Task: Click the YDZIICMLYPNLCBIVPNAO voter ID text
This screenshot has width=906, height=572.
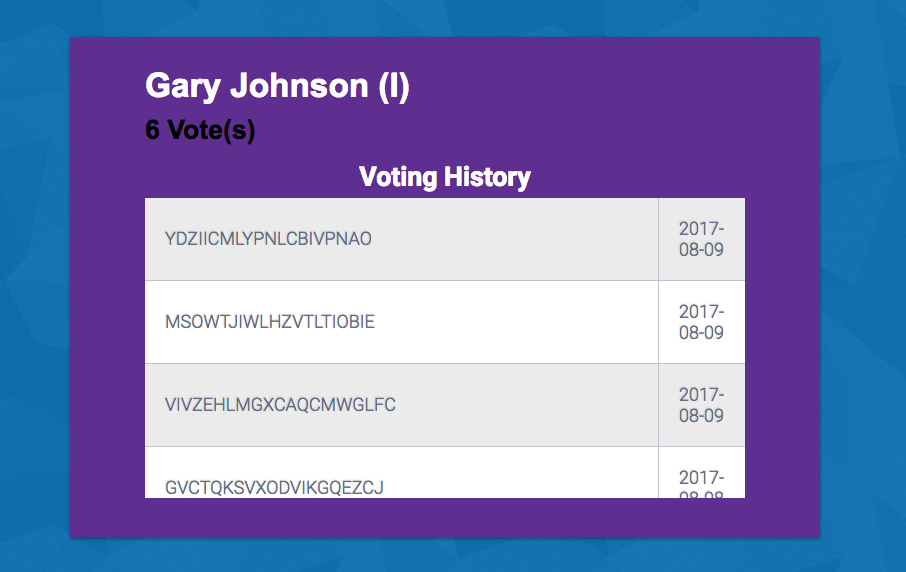Action: tap(268, 239)
